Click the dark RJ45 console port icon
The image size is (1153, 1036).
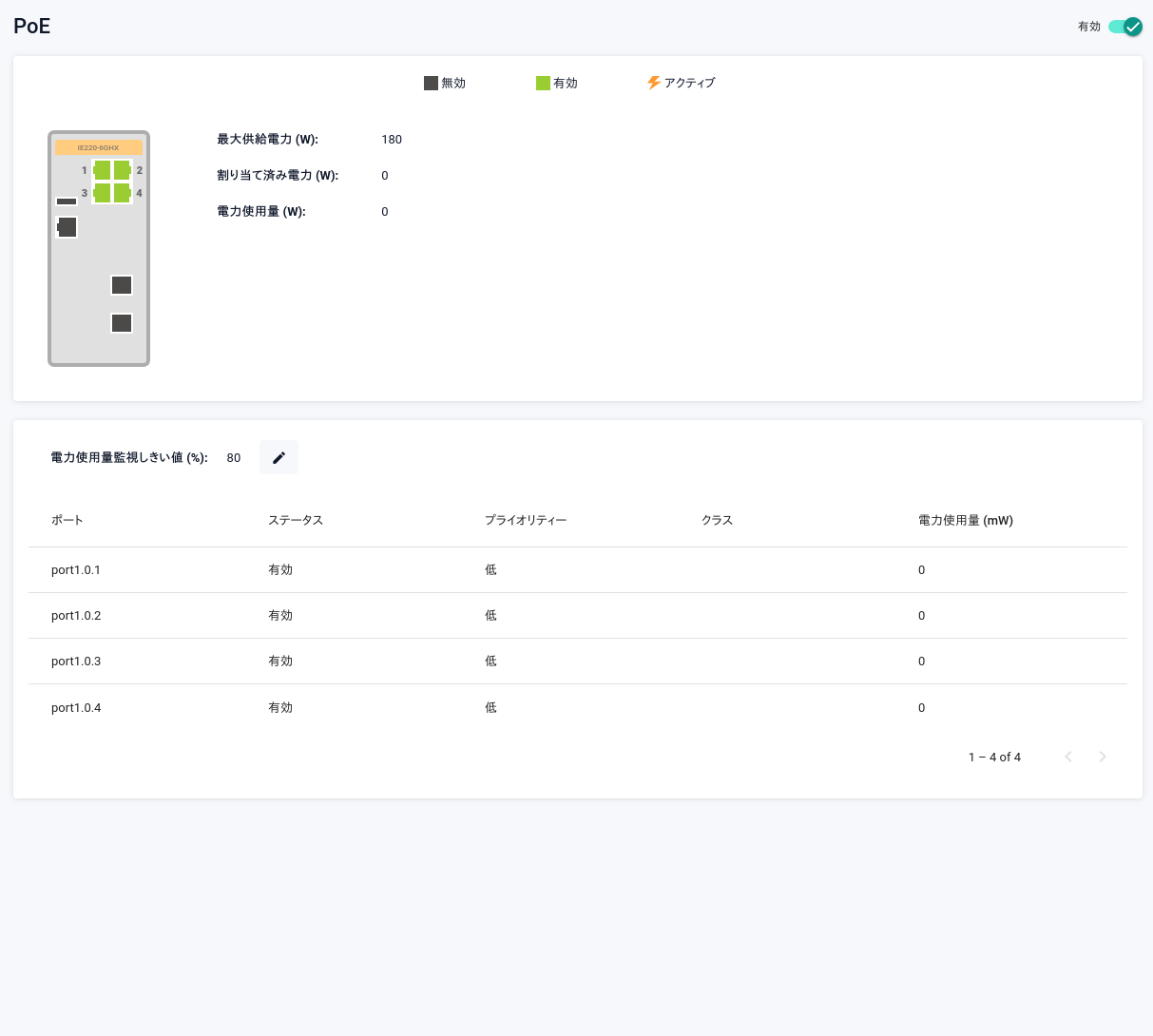[x=67, y=226]
